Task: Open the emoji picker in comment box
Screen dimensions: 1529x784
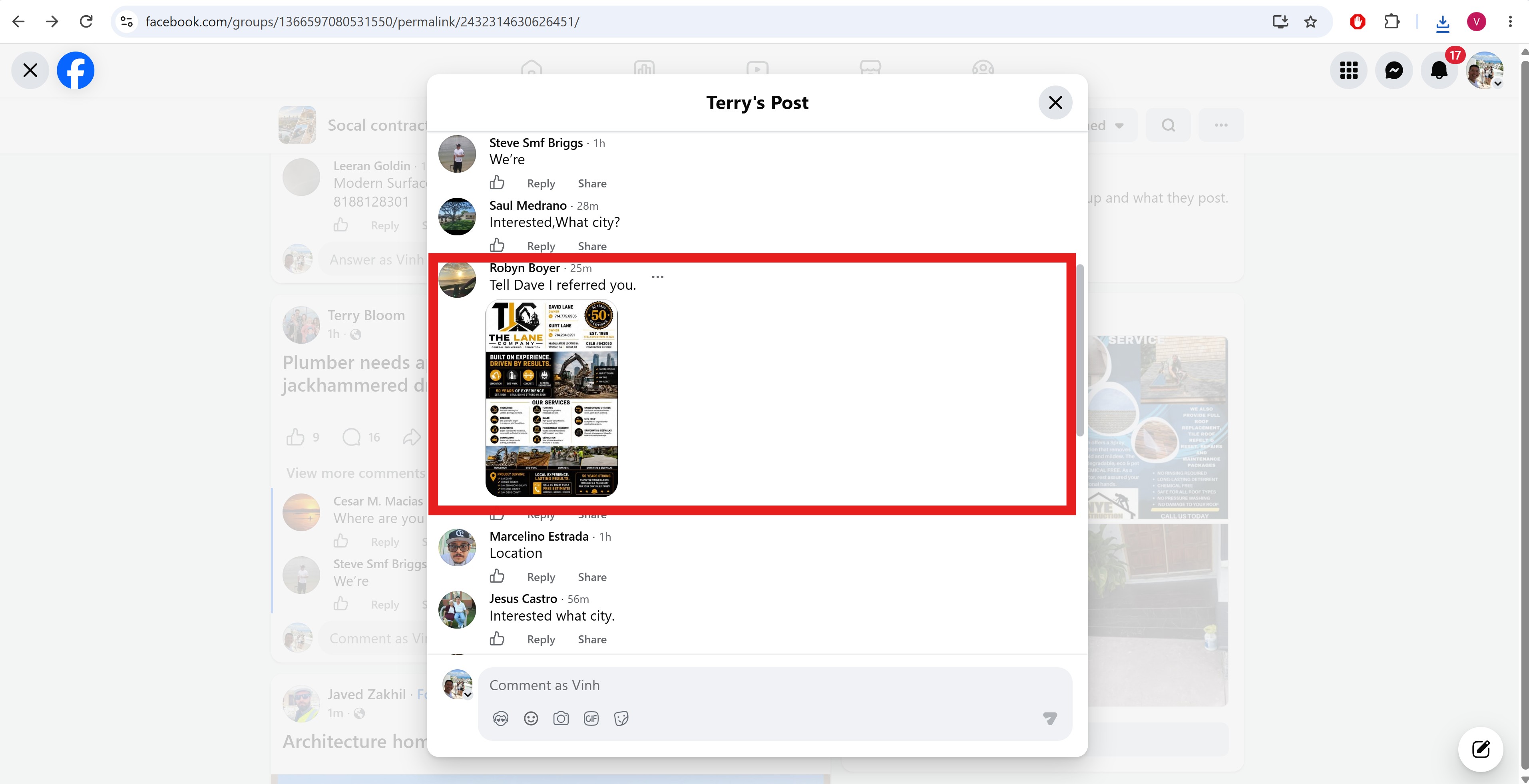Action: click(531, 719)
